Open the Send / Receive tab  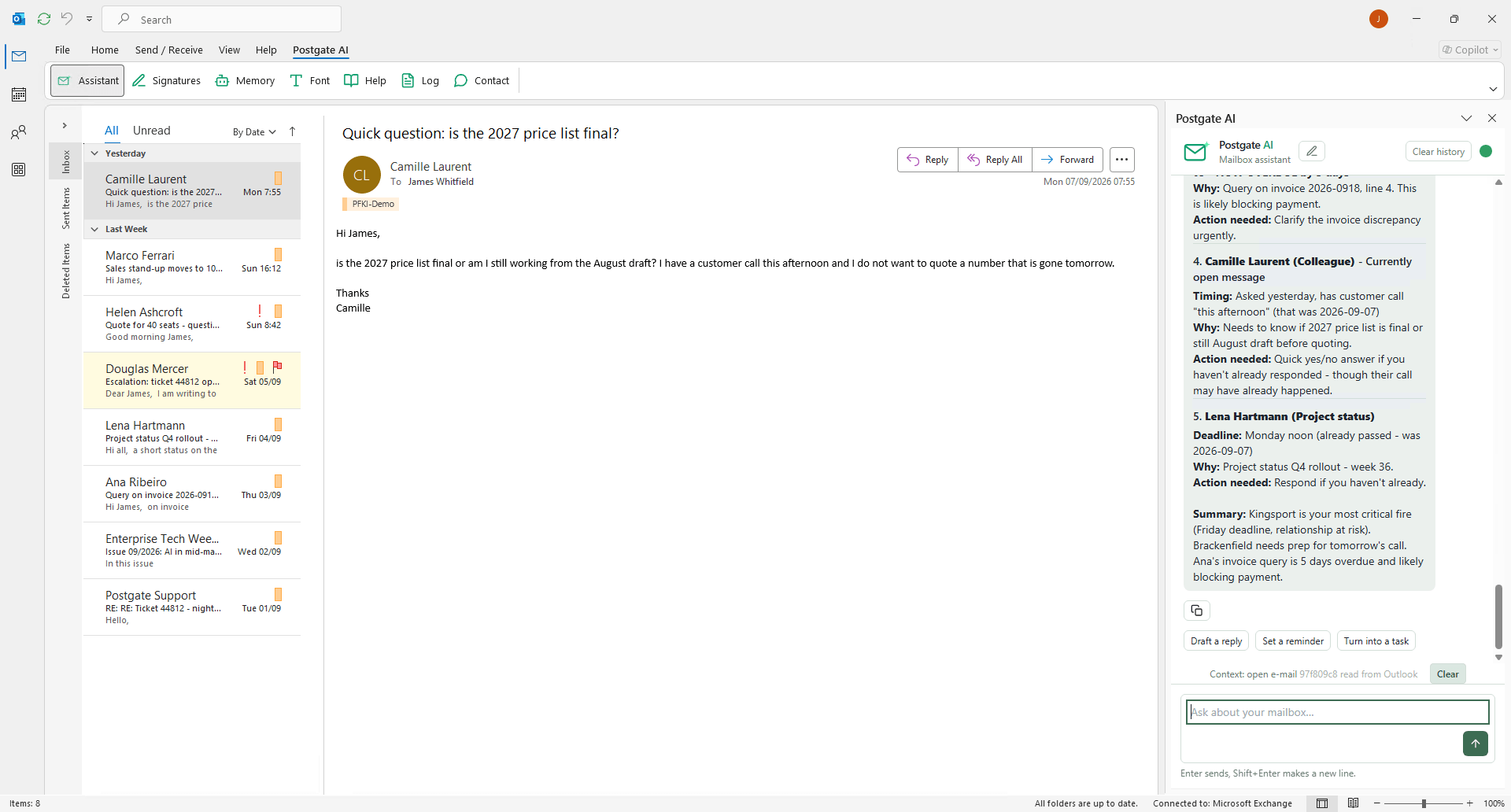(169, 50)
